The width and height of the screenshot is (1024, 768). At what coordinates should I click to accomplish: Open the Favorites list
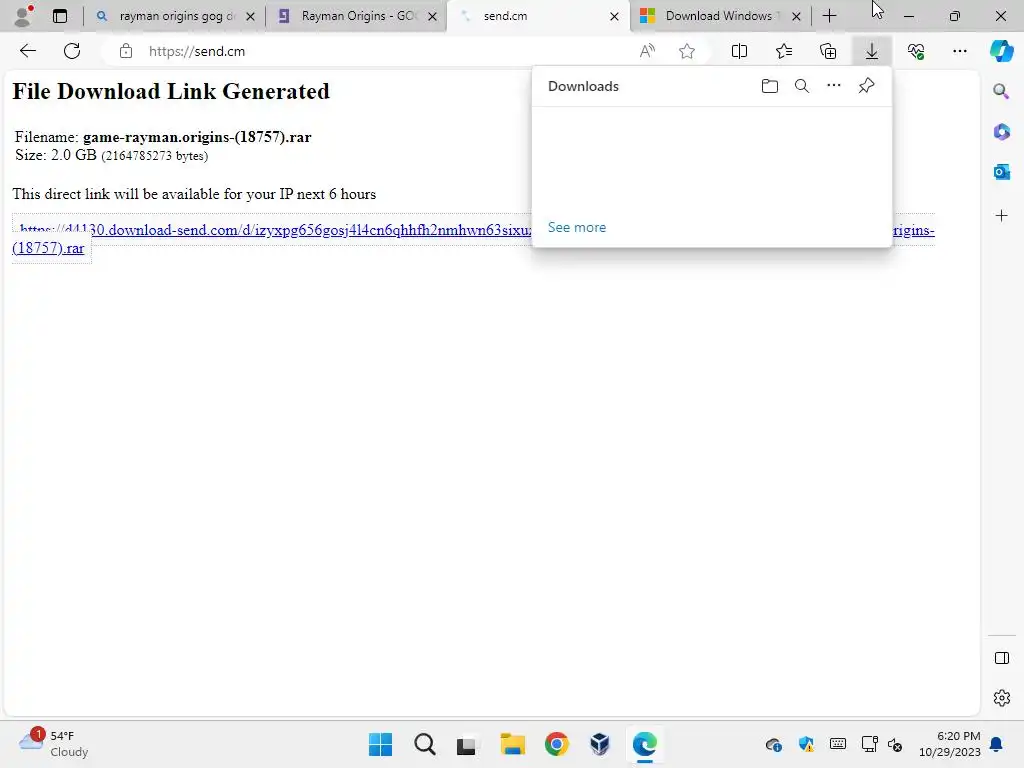point(784,51)
